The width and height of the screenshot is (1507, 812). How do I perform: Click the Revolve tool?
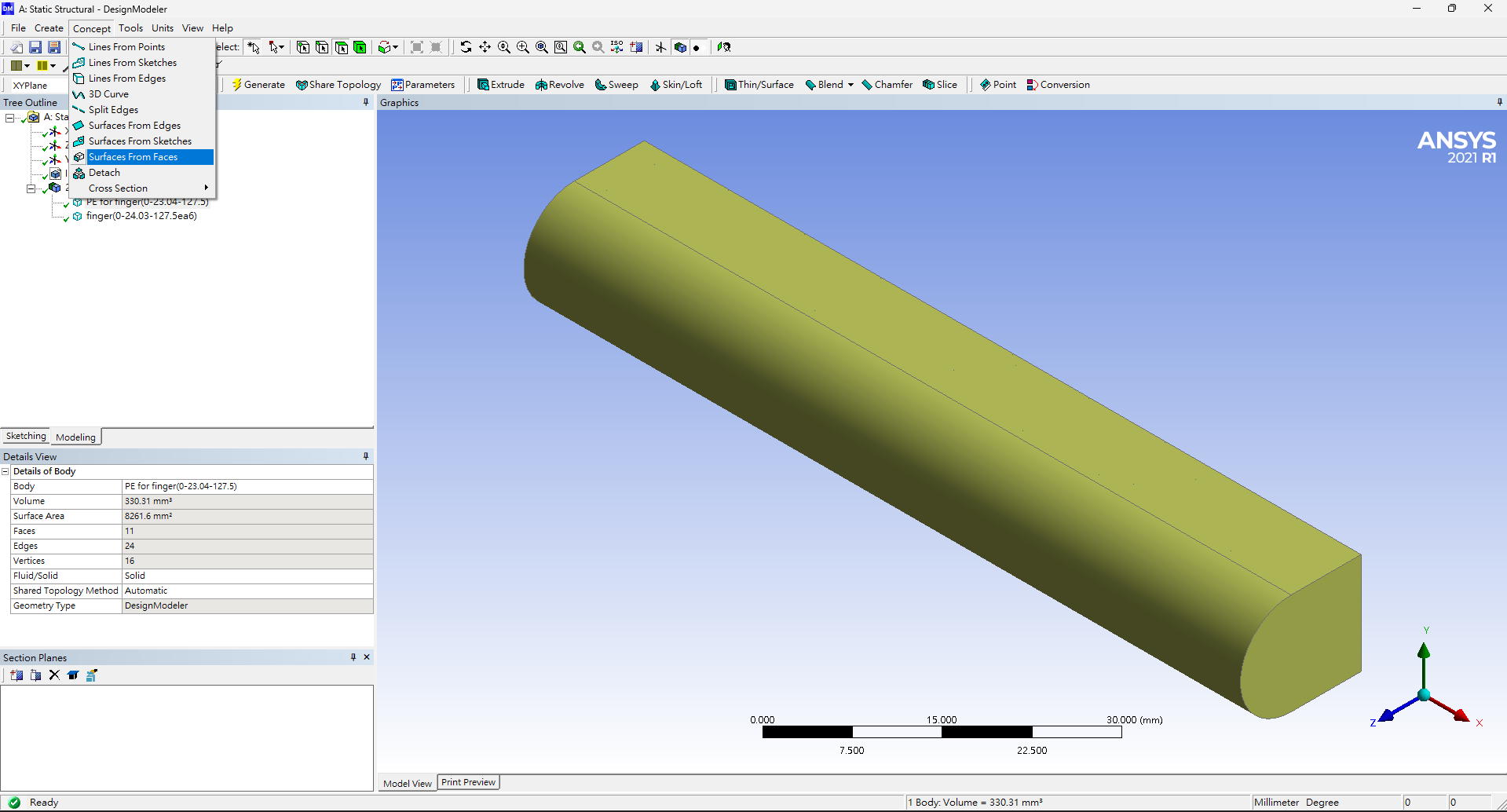tap(560, 85)
